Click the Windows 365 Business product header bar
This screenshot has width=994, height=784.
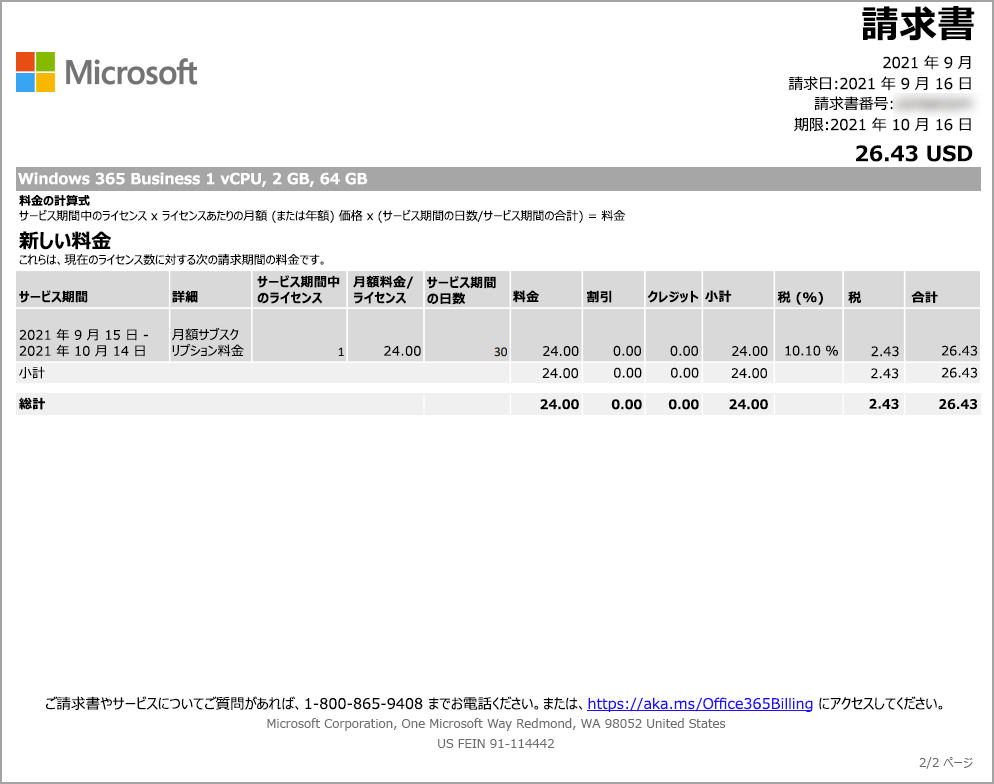(498, 179)
